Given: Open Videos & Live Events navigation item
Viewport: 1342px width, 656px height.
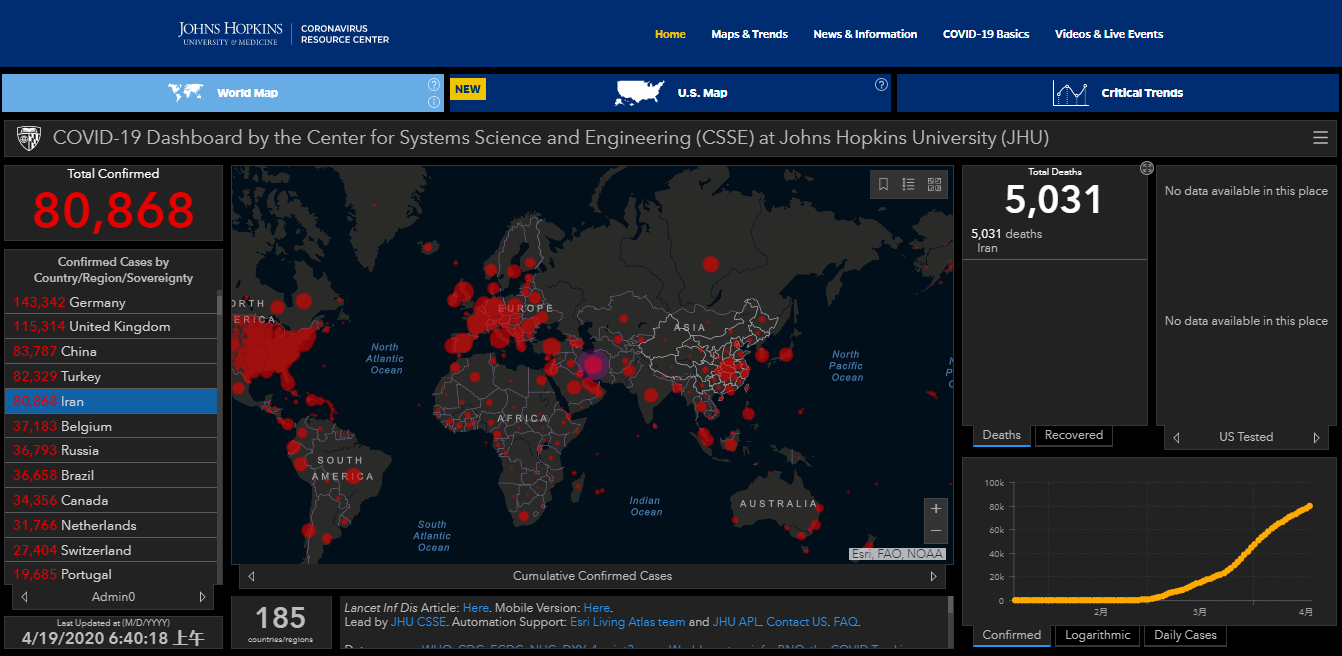Looking at the screenshot, I should [1109, 34].
